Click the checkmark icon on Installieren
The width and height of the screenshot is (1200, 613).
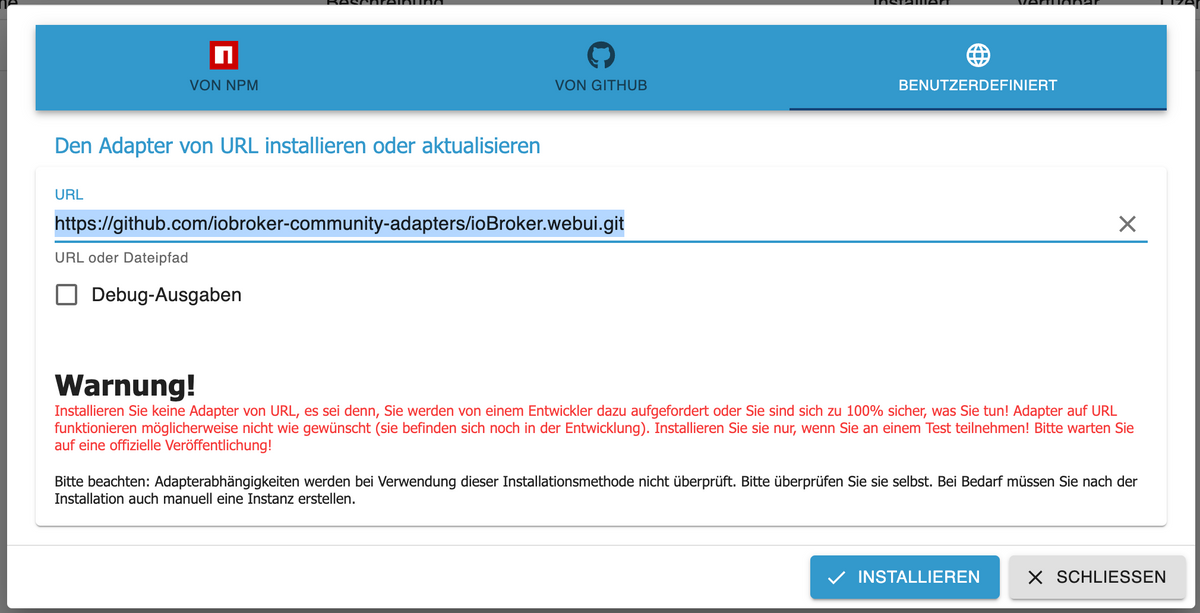[837, 577]
